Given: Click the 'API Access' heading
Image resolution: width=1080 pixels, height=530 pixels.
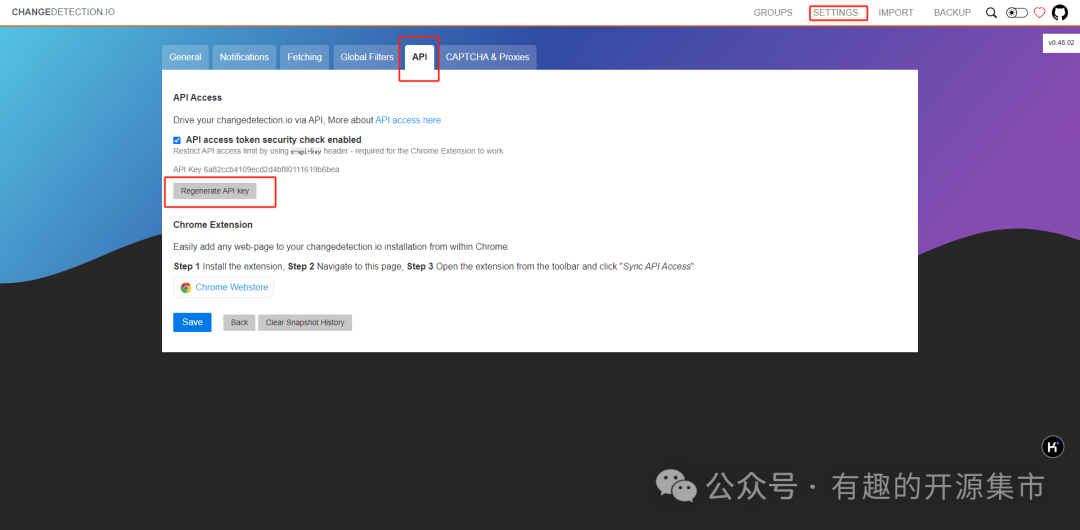Looking at the screenshot, I should click(198, 98).
